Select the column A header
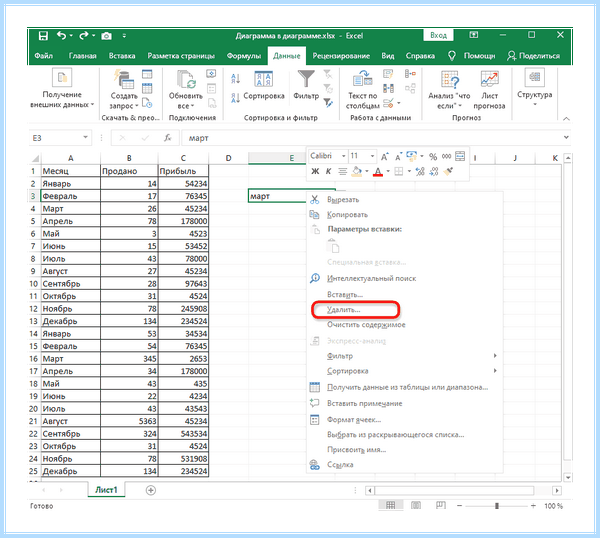The height and width of the screenshot is (538, 600). pyautogui.click(x=70, y=158)
